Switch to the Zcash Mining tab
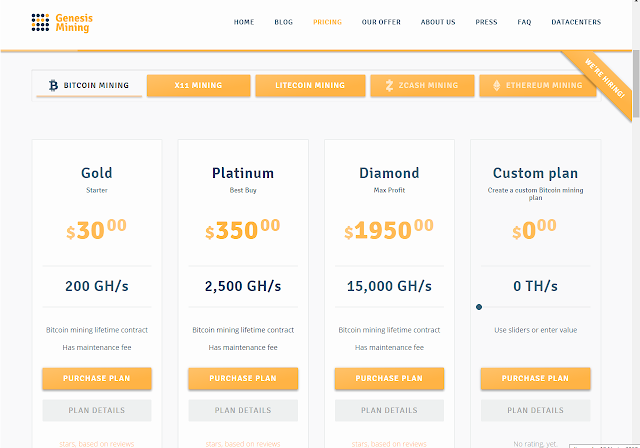Viewport: 640px width, 448px height. pos(422,85)
